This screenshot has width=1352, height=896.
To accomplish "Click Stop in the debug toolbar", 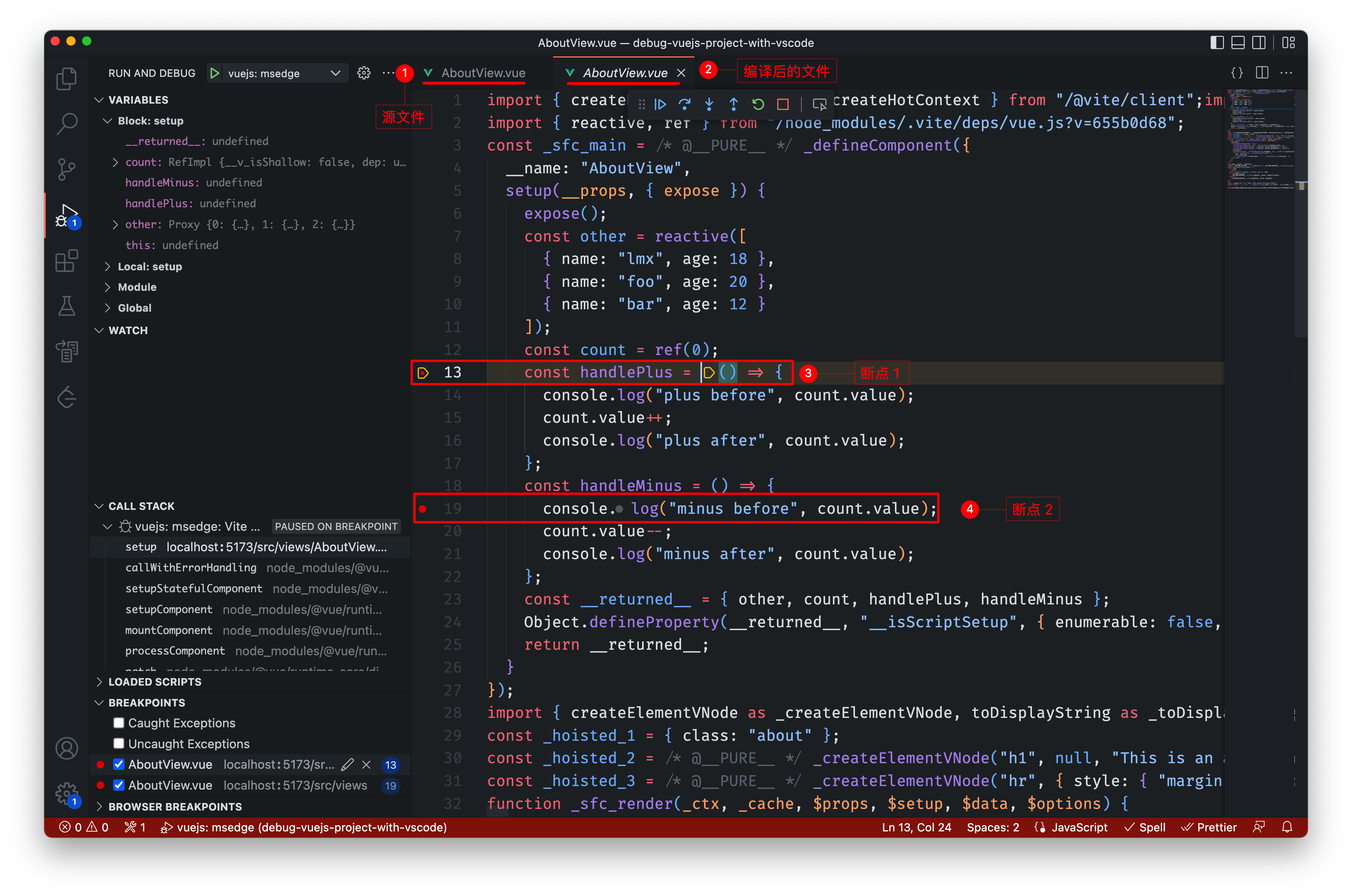I will [782, 104].
